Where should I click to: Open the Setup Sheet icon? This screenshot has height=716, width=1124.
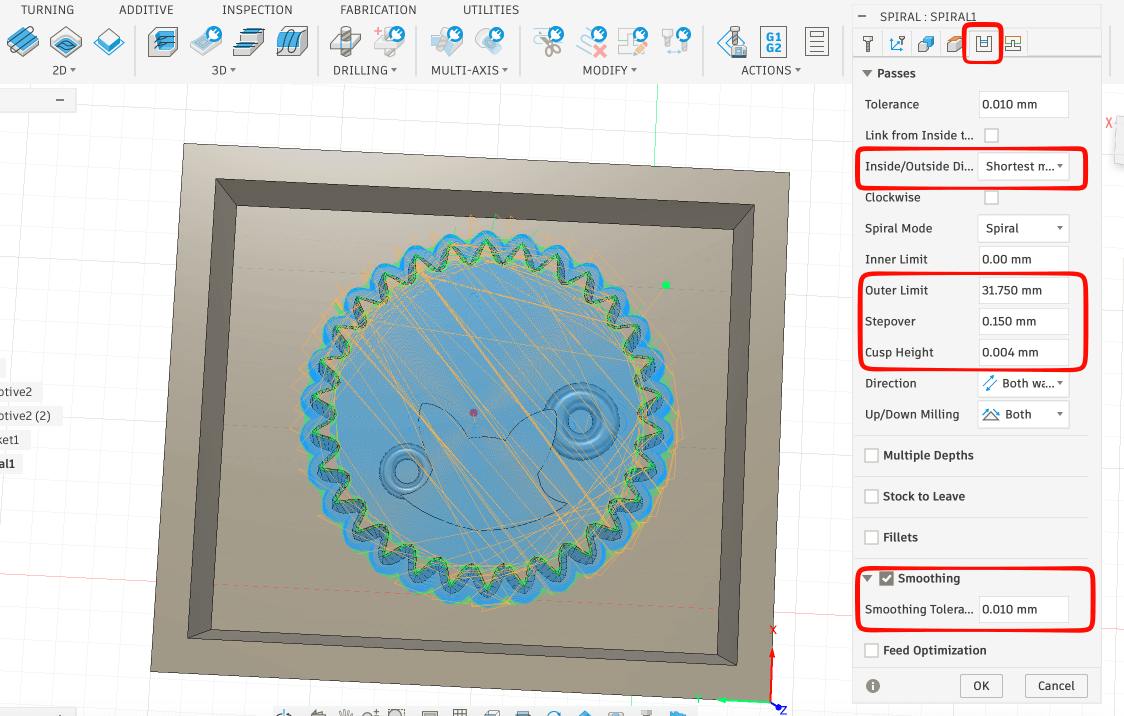click(816, 42)
